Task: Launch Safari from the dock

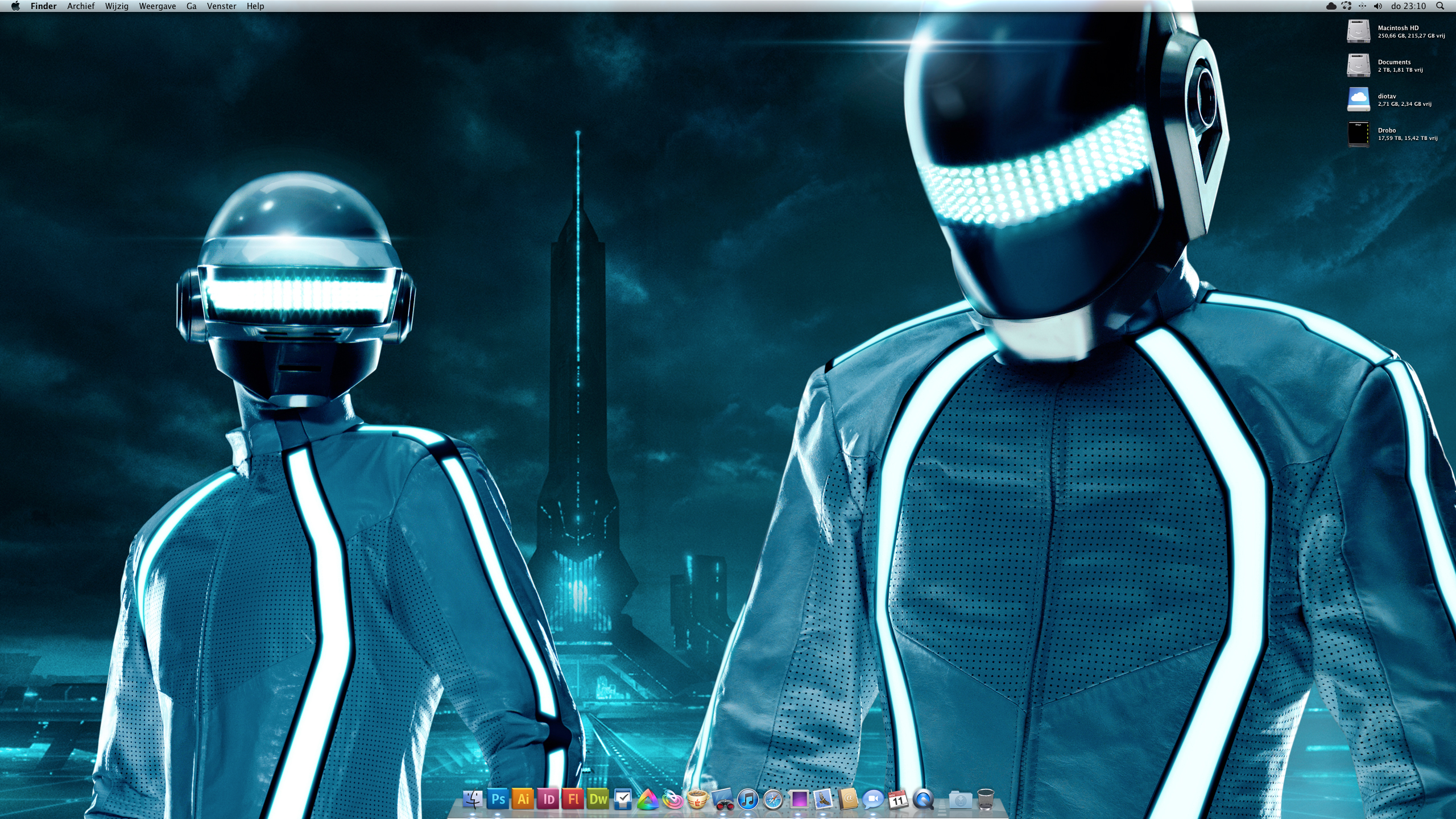Action: click(x=773, y=800)
